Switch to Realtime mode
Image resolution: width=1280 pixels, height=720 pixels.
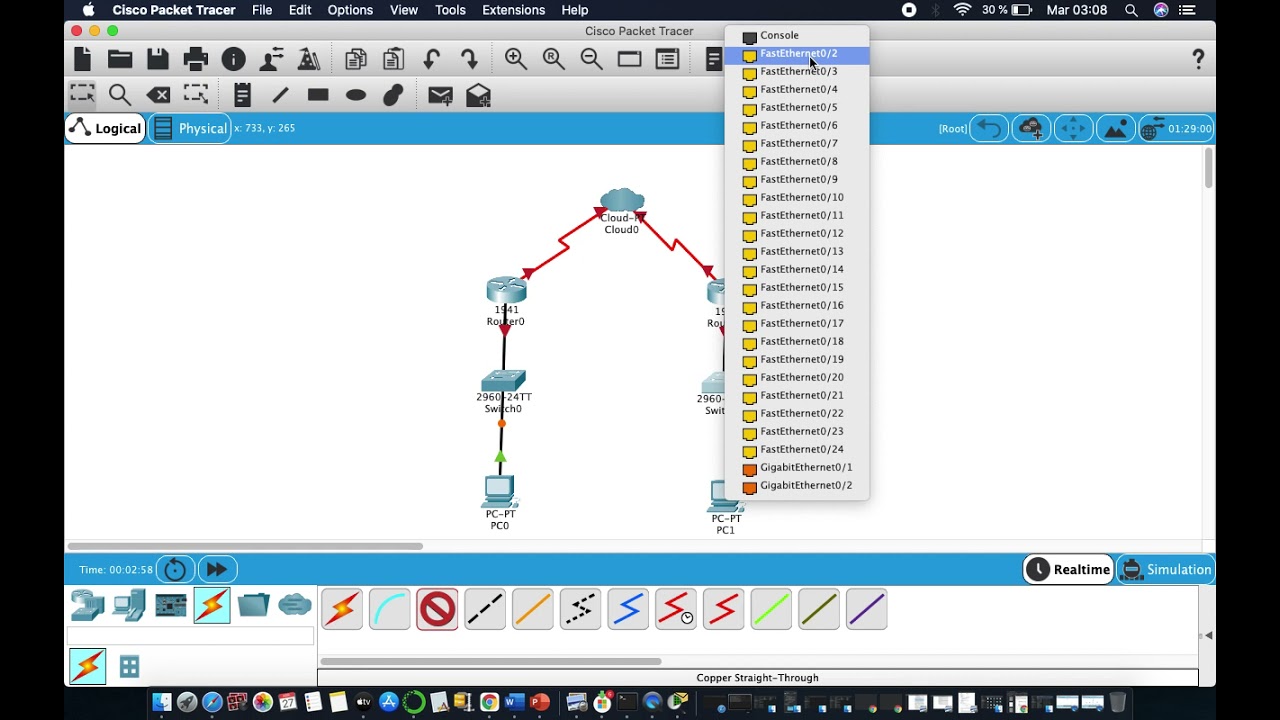[x=1068, y=569]
